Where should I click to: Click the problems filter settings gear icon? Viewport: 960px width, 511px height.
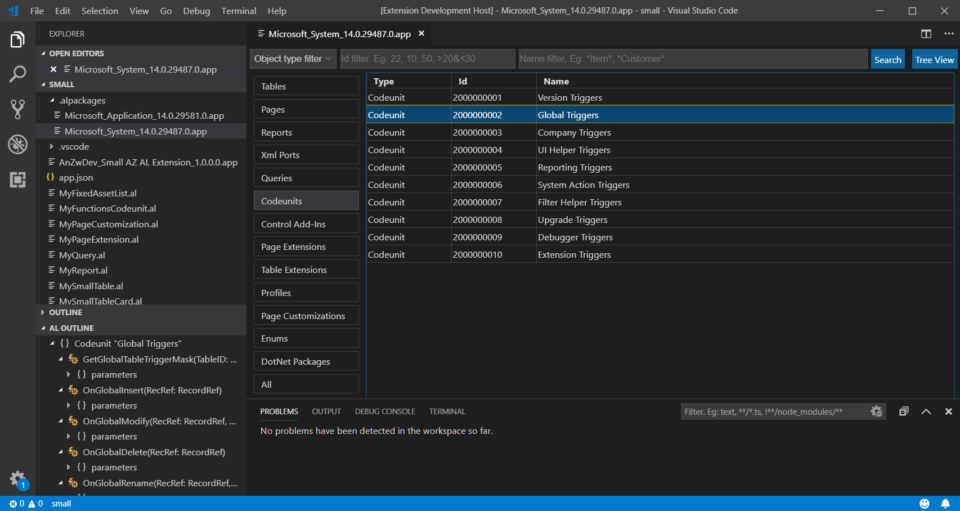(x=876, y=411)
